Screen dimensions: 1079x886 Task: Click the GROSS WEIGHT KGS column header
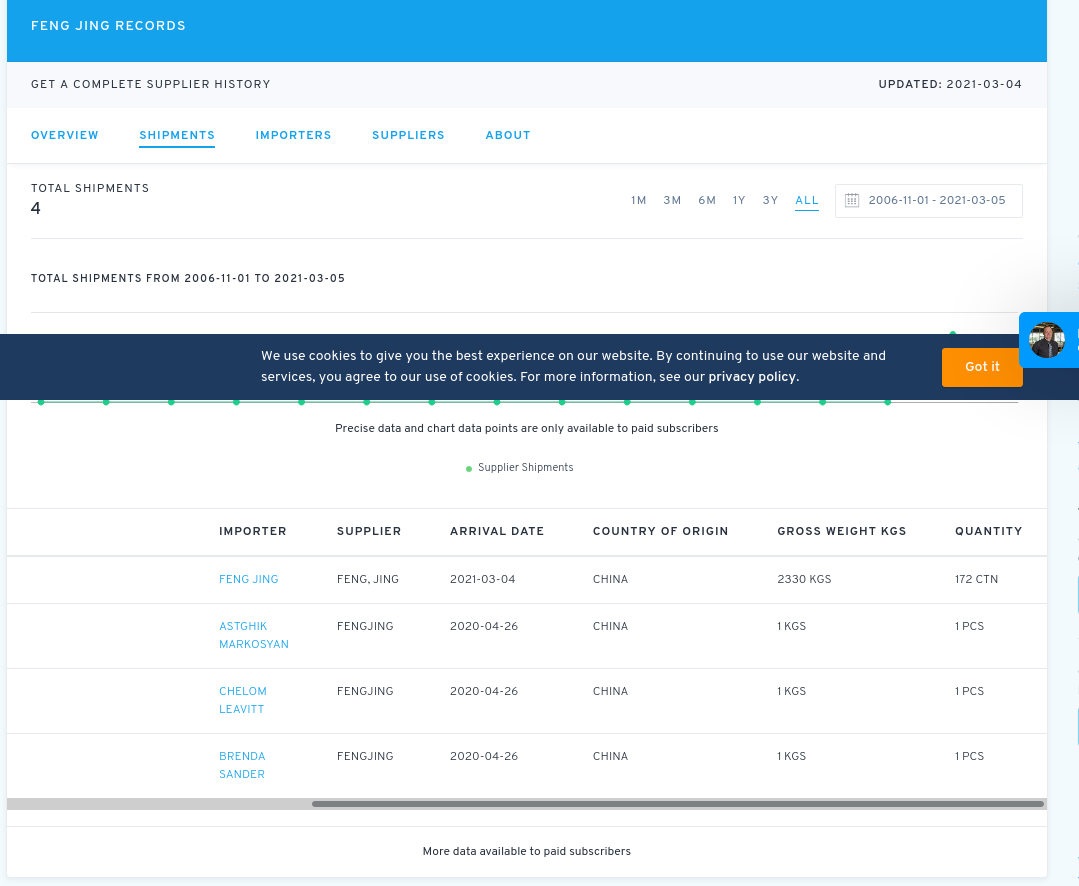842,531
